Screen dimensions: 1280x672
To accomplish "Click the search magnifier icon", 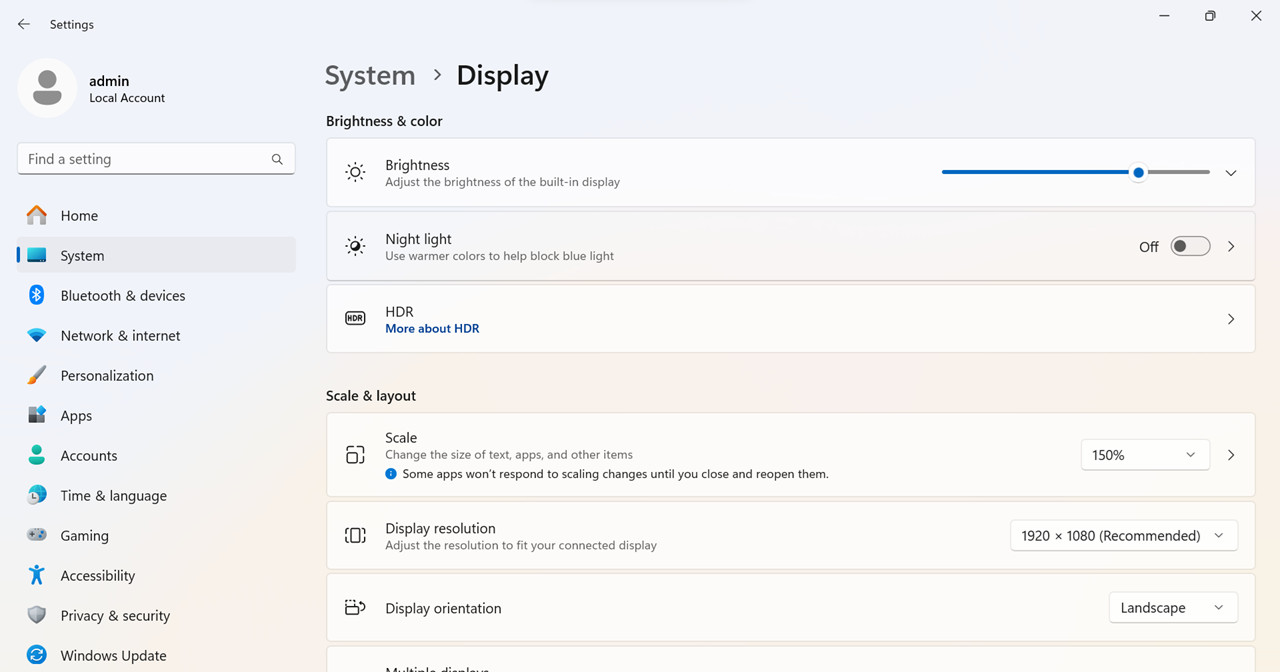I will [x=277, y=159].
